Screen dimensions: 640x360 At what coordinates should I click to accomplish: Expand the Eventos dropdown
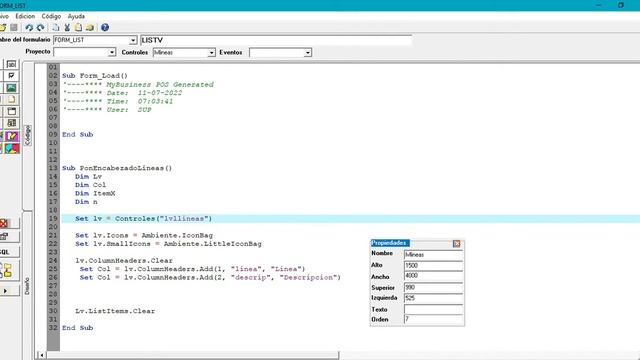click(308, 53)
